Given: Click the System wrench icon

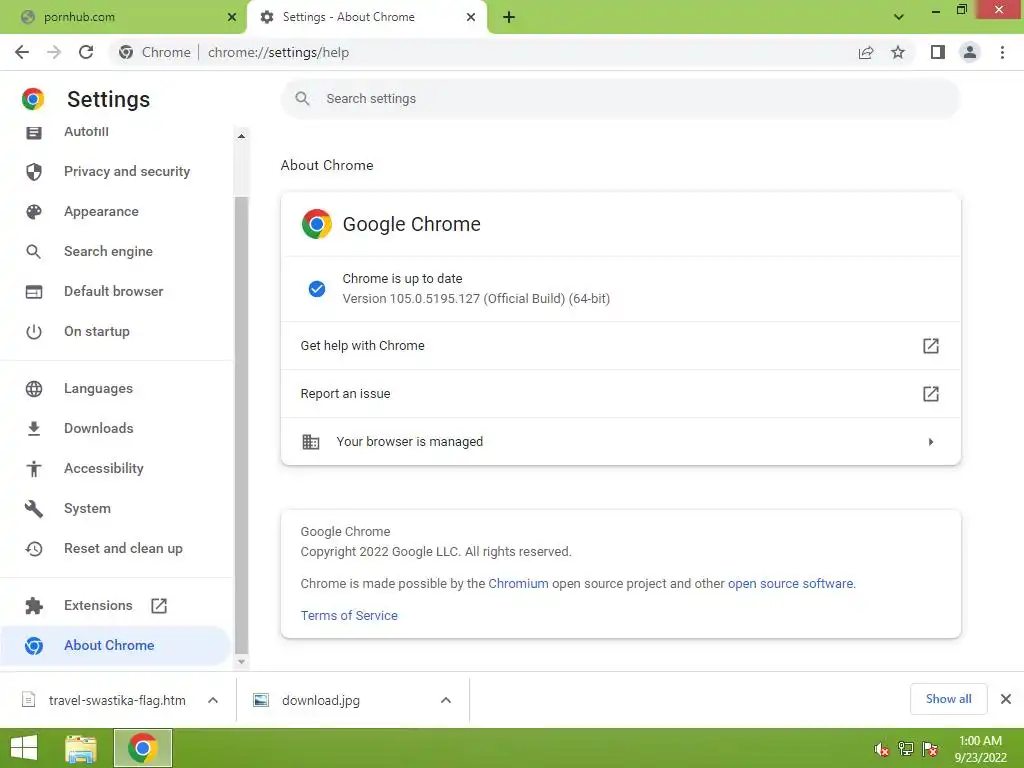Looking at the screenshot, I should (x=34, y=509).
